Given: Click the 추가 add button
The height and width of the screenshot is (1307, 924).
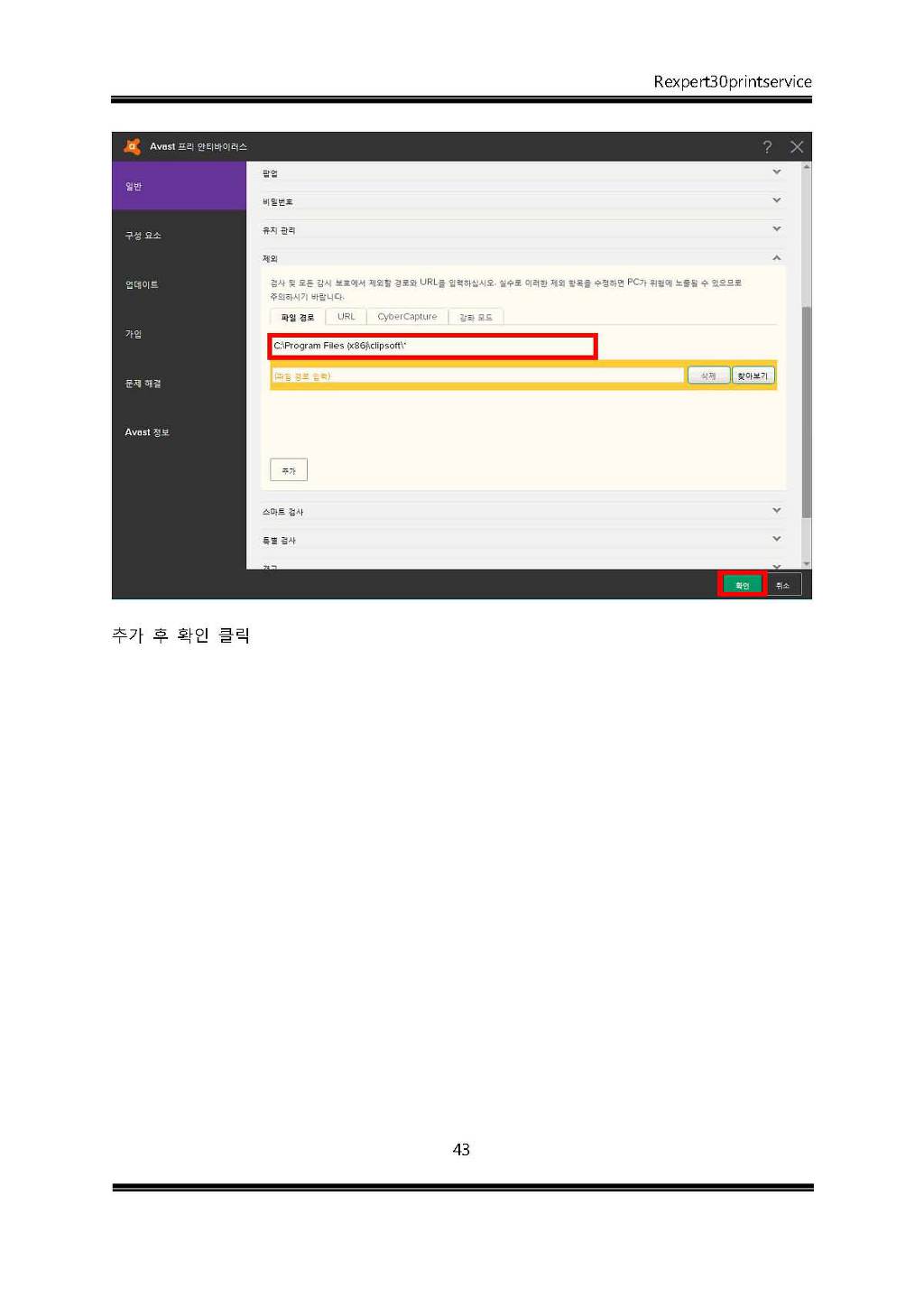Looking at the screenshot, I should 289,470.
